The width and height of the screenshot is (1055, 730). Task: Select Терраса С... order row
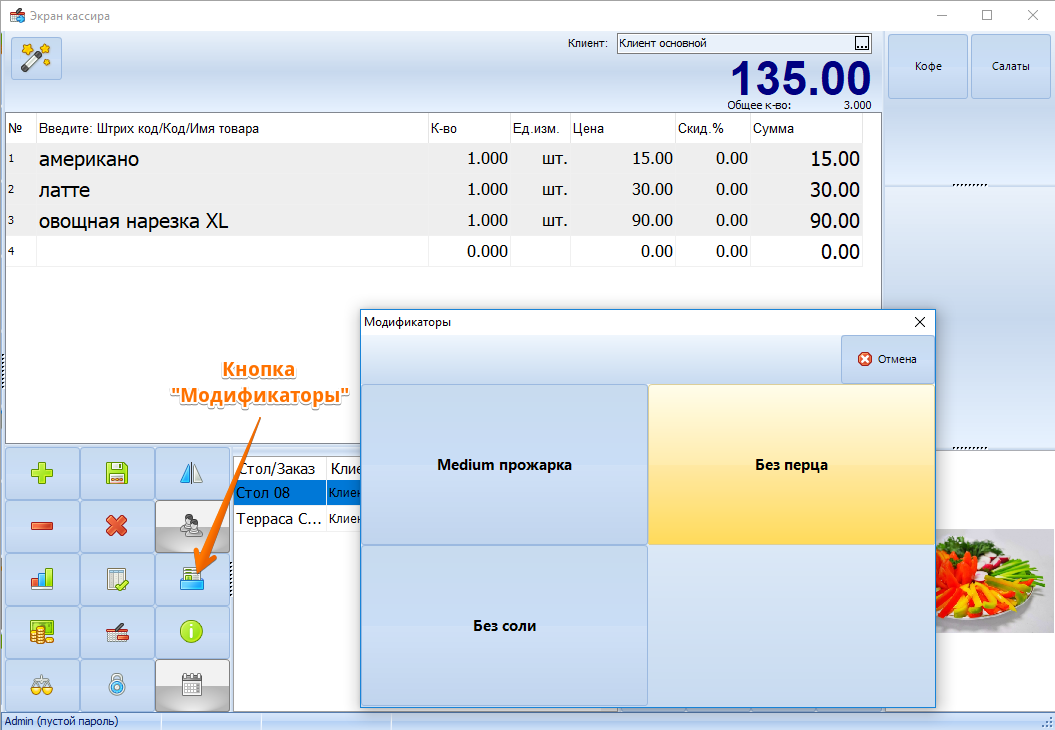coord(297,519)
